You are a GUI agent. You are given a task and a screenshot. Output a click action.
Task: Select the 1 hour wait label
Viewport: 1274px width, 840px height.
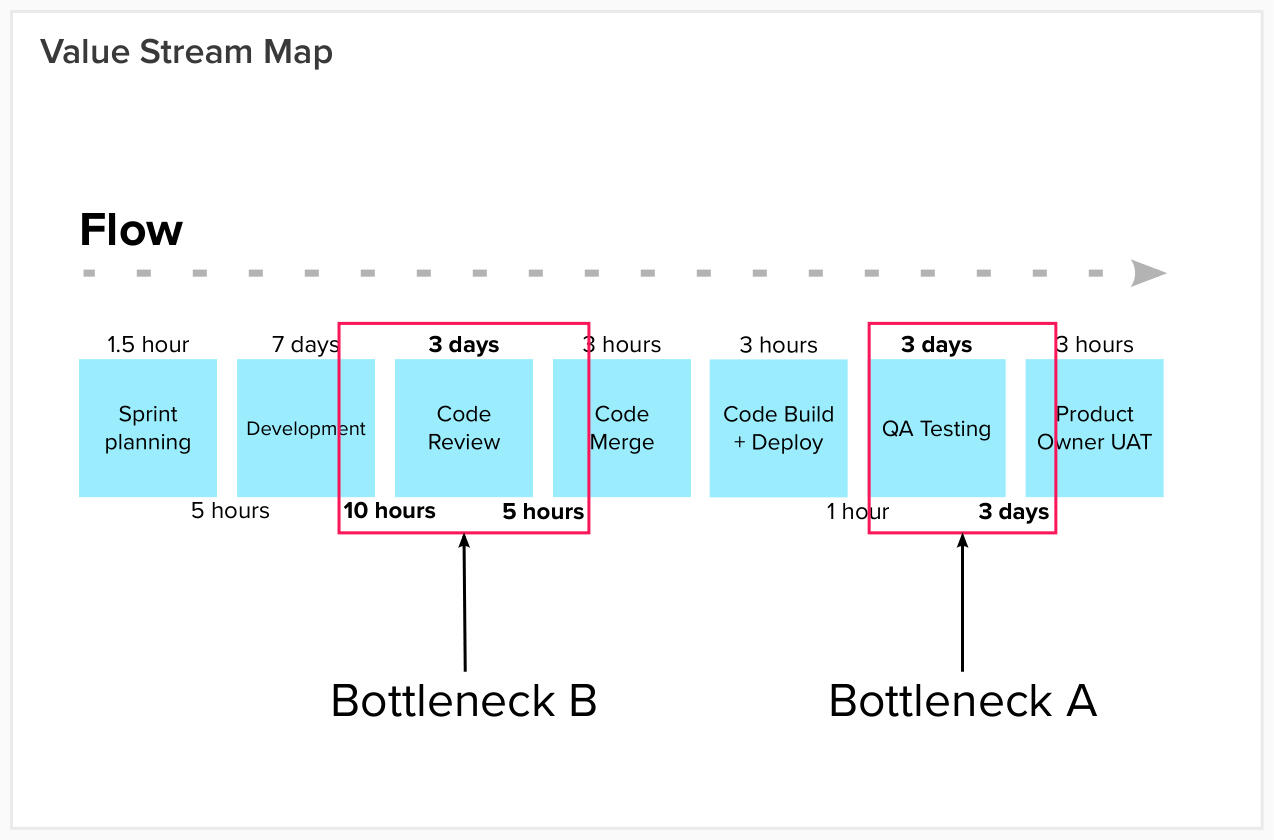tap(857, 512)
